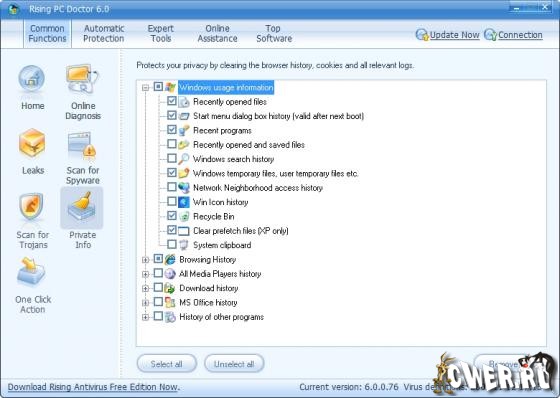Check Recently opened and saved files
This screenshot has width=560, height=398.
[x=172, y=144]
